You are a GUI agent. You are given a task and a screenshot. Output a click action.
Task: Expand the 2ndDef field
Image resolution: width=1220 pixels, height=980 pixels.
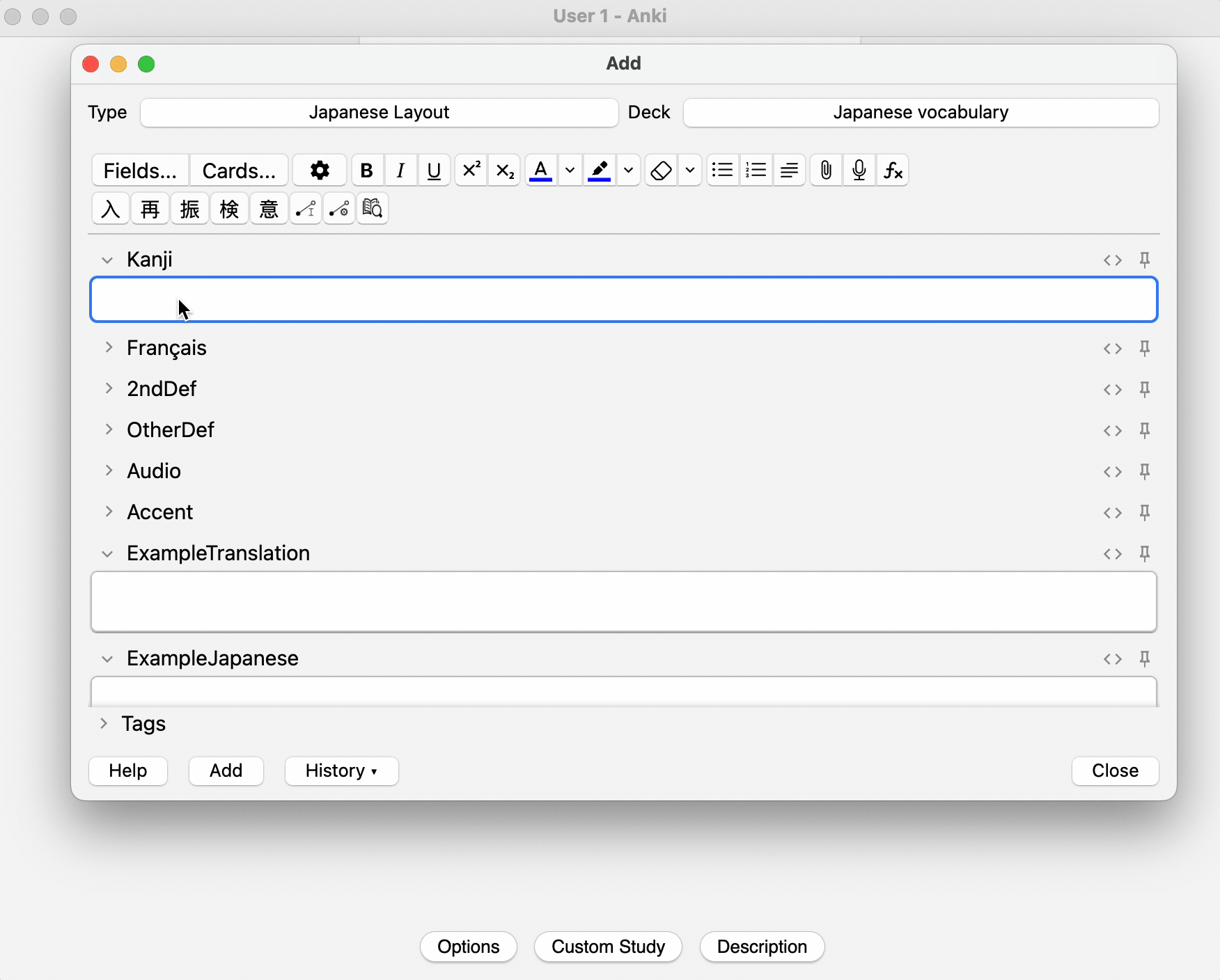(x=109, y=388)
